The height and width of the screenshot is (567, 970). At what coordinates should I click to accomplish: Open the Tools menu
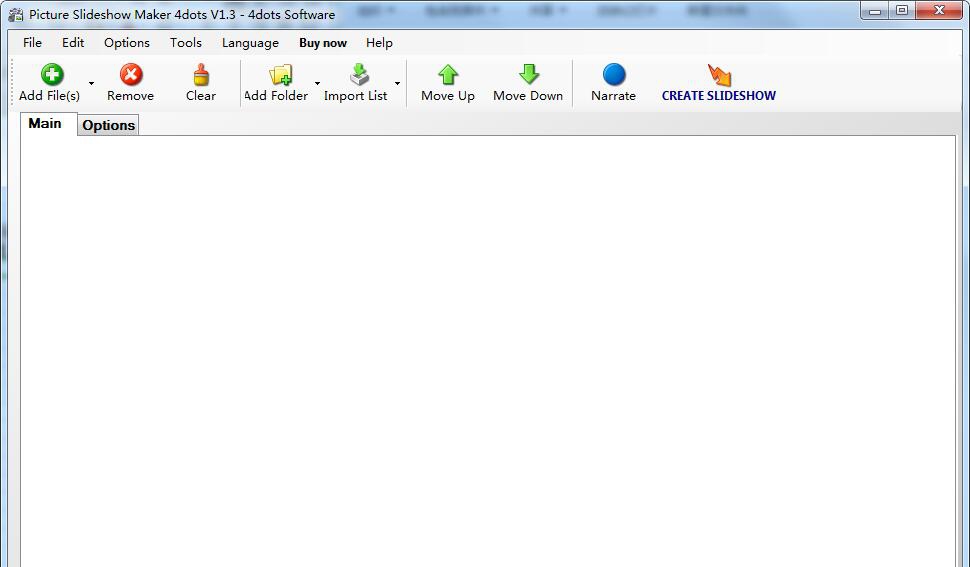[x=186, y=43]
